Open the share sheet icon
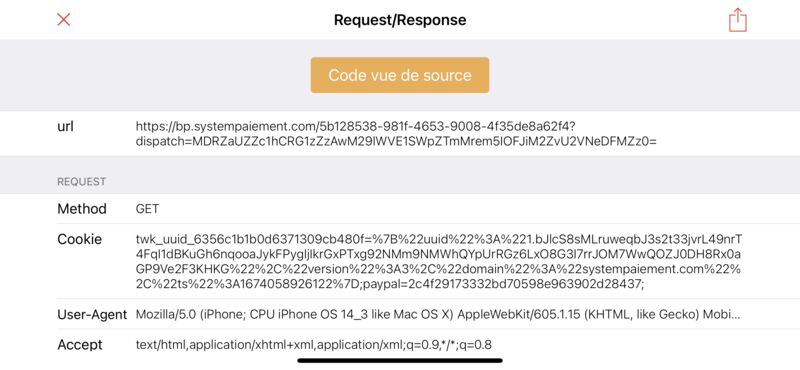800x370 pixels. click(737, 20)
